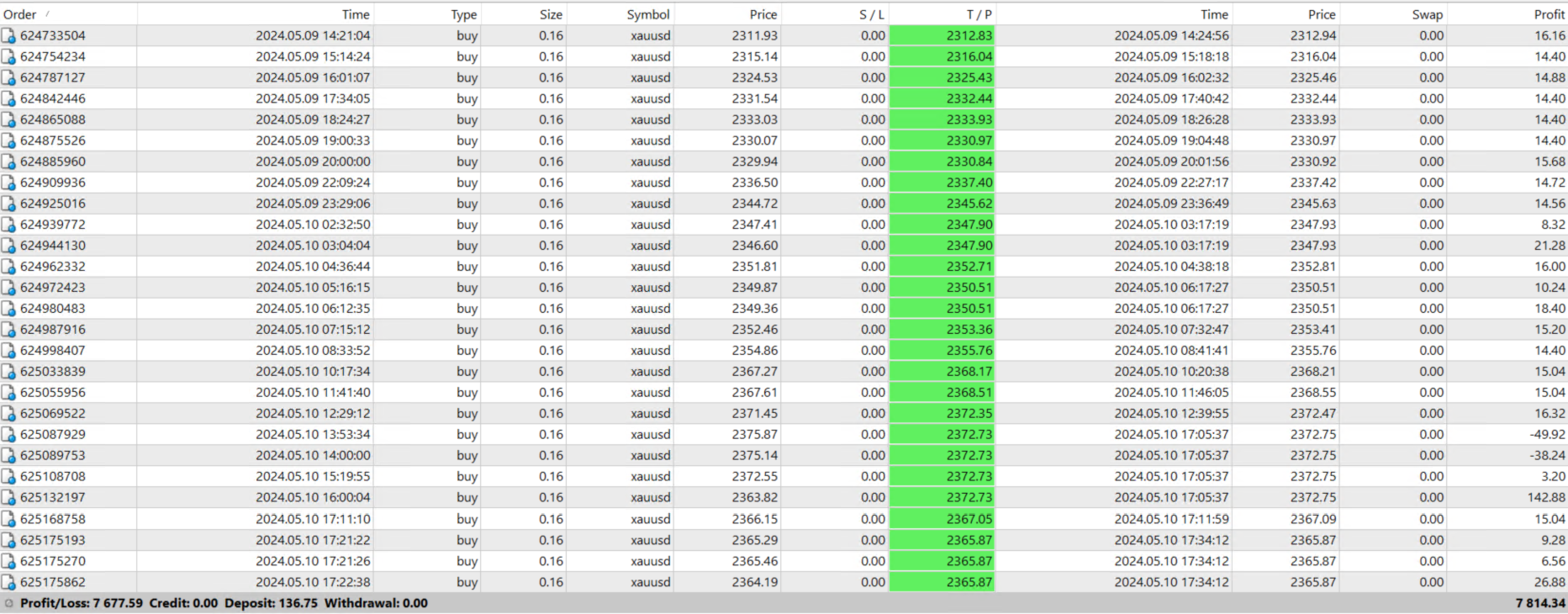1568x614 pixels.
Task: Click the order icon for 625168758
Action: click(x=8, y=520)
